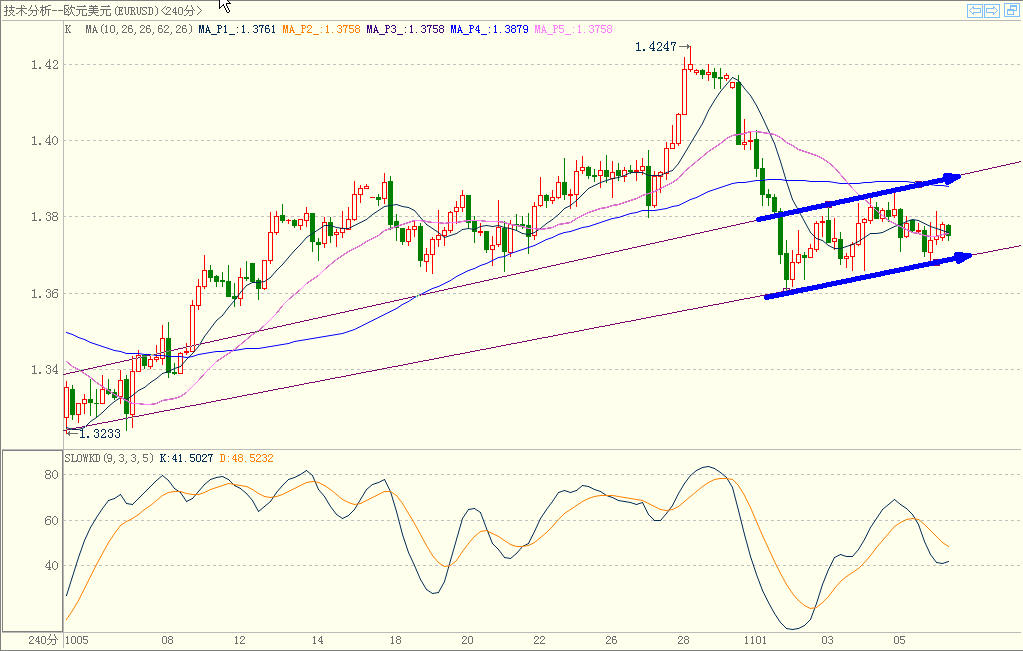Click the restore window icon at top right
The width and height of the screenshot is (1023, 651).
tap(1013, 10)
